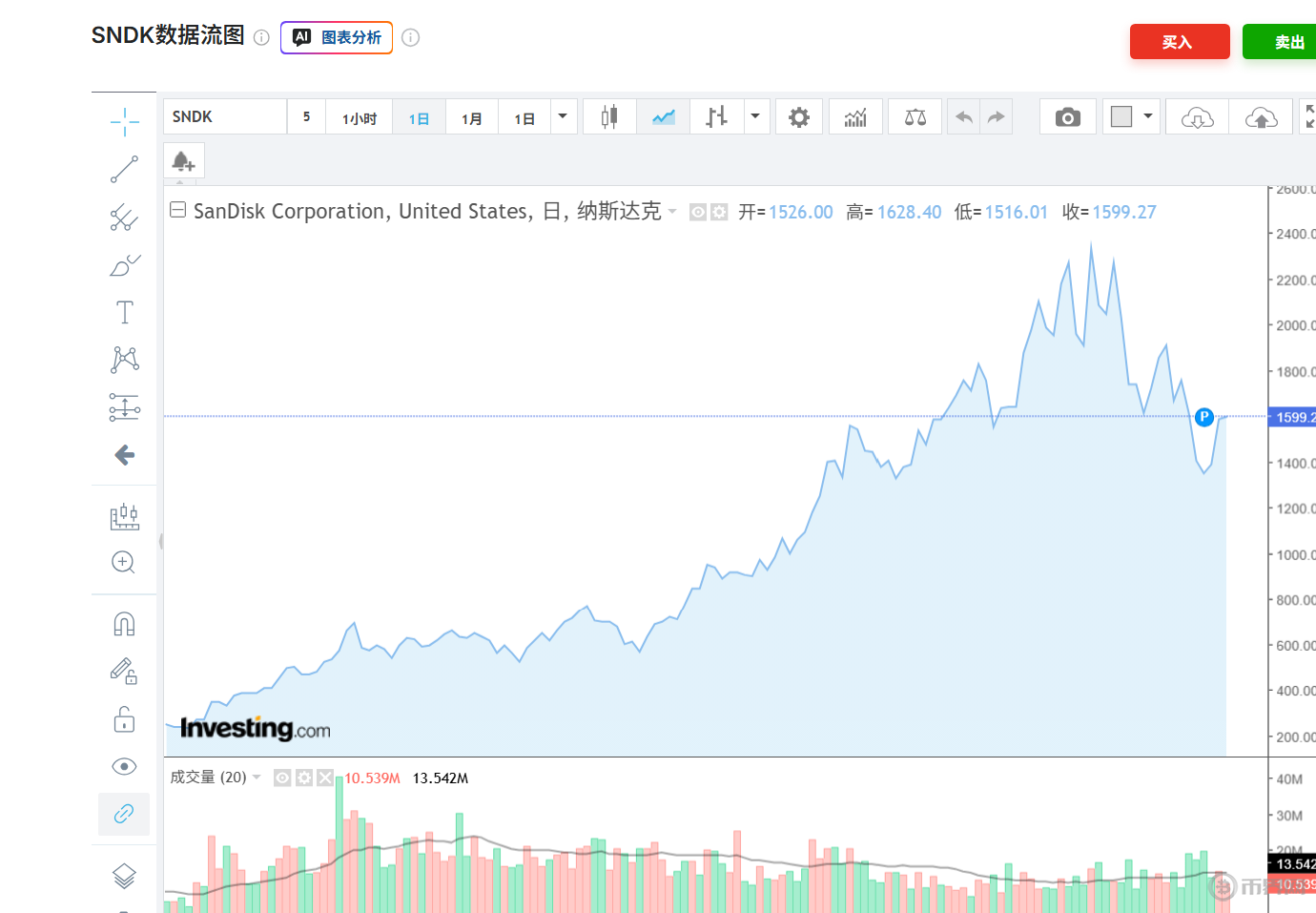Toggle 成交量 indicator visibility eye
Screen dimensions: 1316x913
[x=282, y=778]
